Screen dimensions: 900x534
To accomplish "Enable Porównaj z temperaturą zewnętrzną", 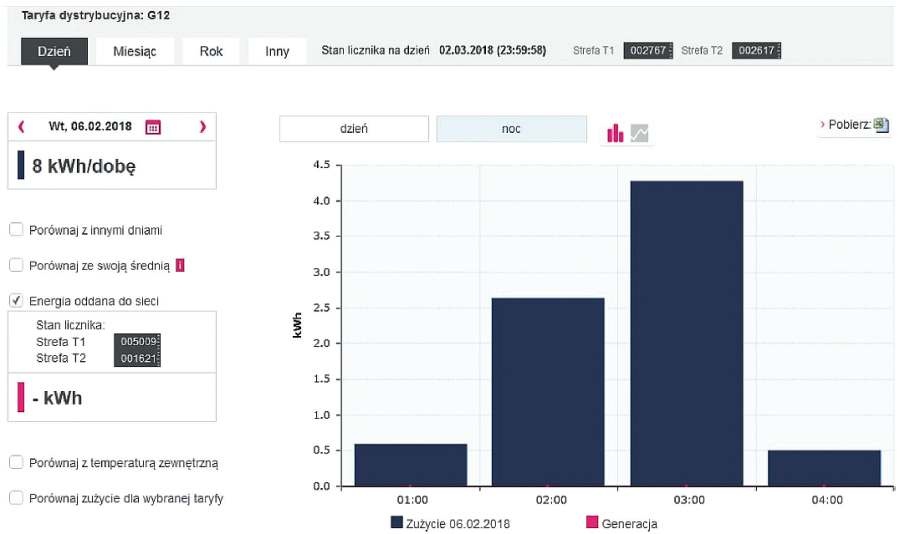I will click(x=16, y=462).
